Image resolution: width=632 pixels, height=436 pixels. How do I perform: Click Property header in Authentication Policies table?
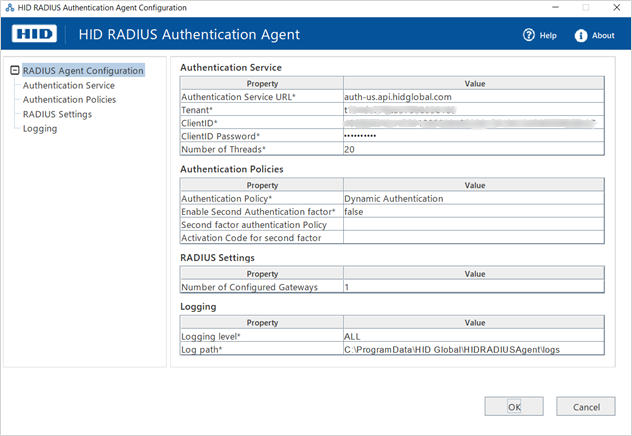[x=262, y=185]
